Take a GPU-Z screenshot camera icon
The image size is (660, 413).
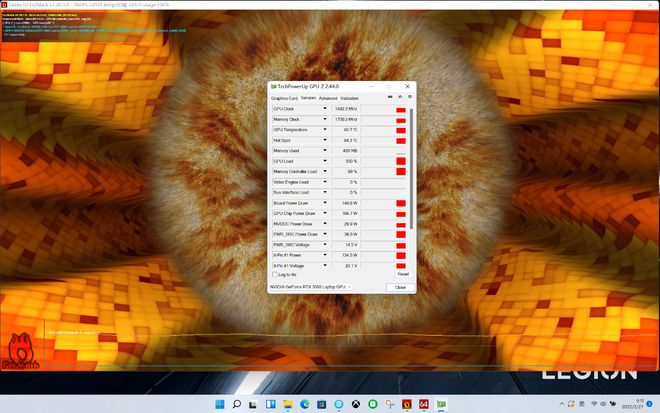pyautogui.click(x=390, y=97)
